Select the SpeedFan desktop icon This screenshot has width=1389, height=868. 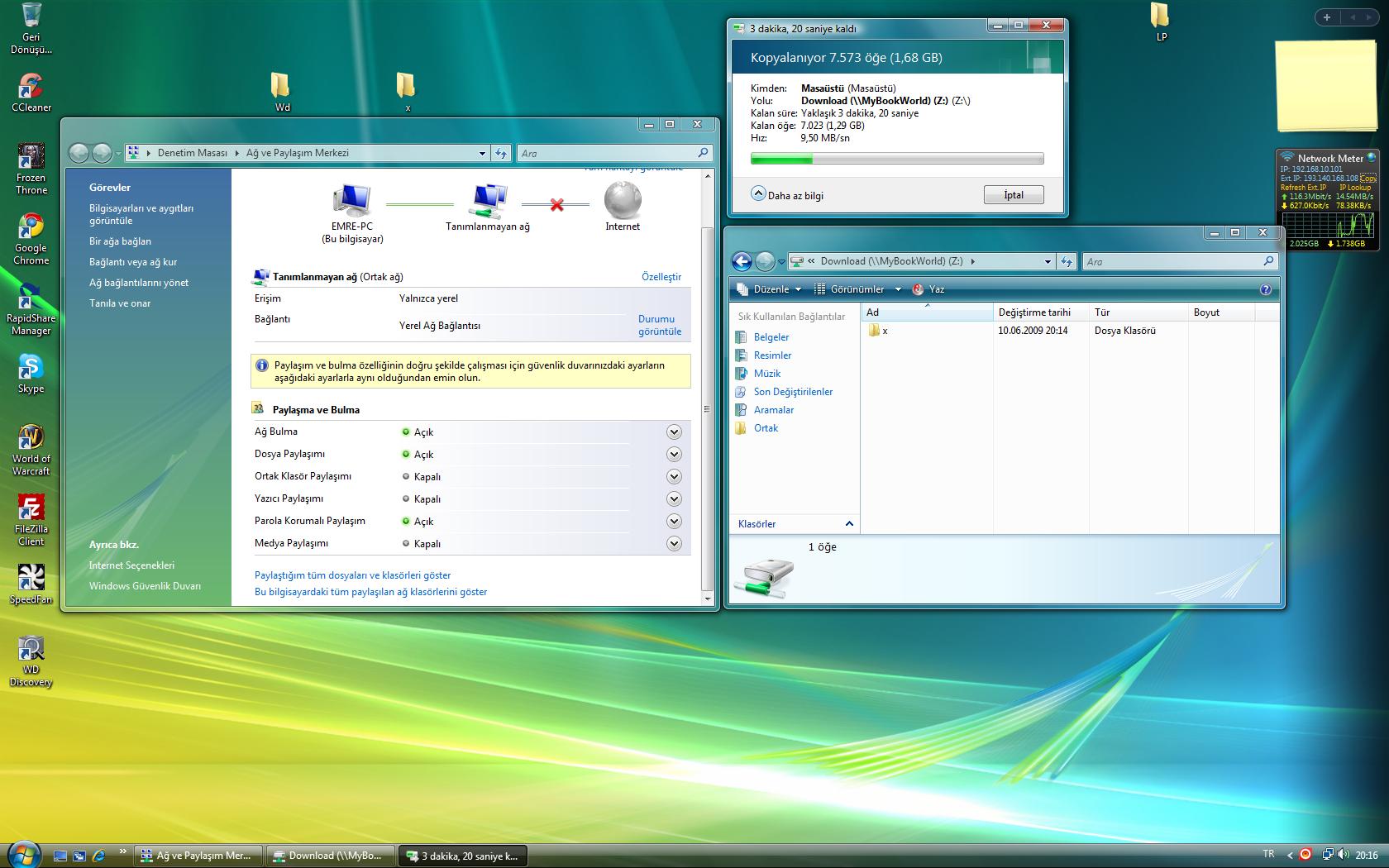click(31, 584)
